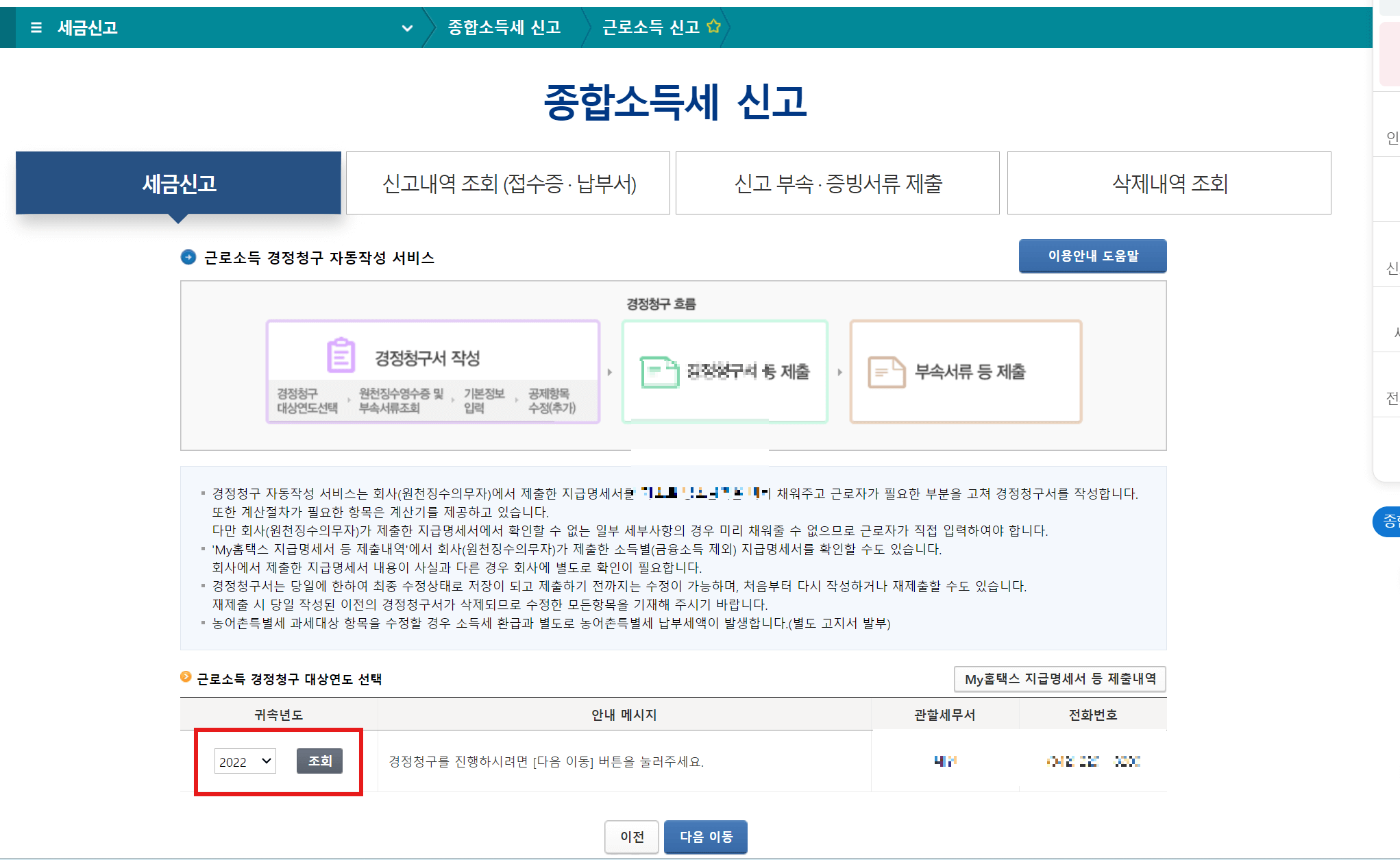1400x860 pixels.
Task: Click the orange arrow icon beside 대상연도 선택
Action: click(x=186, y=678)
